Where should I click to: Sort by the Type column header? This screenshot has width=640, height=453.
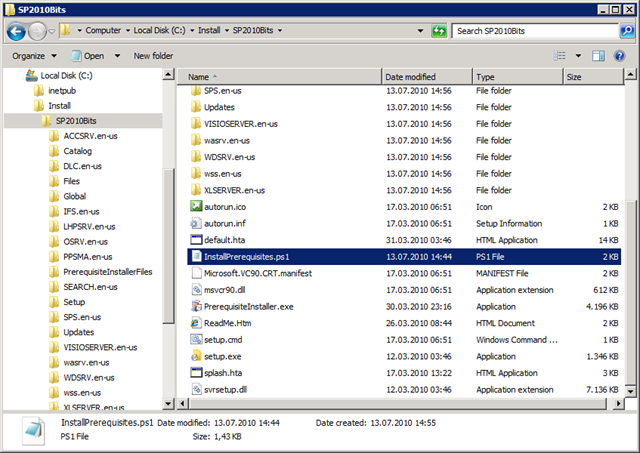click(x=518, y=77)
